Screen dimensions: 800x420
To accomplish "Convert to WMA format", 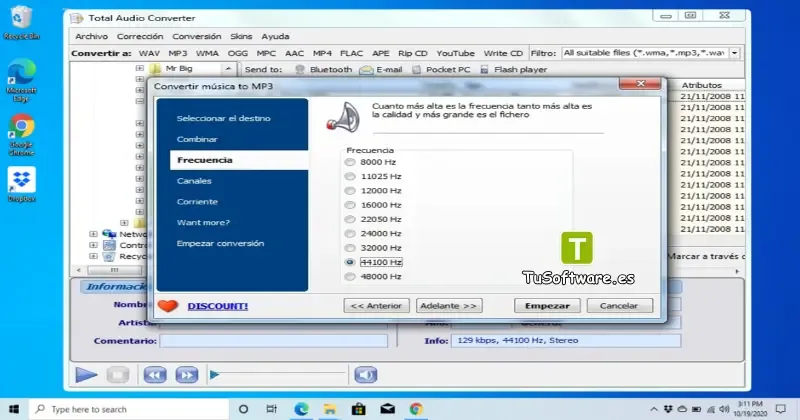I will 207,53.
